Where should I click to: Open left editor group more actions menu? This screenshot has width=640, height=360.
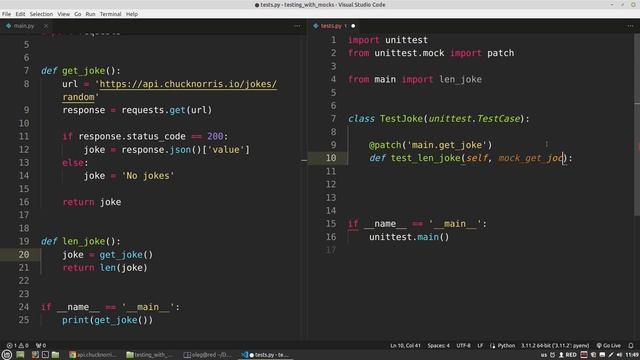point(297,26)
